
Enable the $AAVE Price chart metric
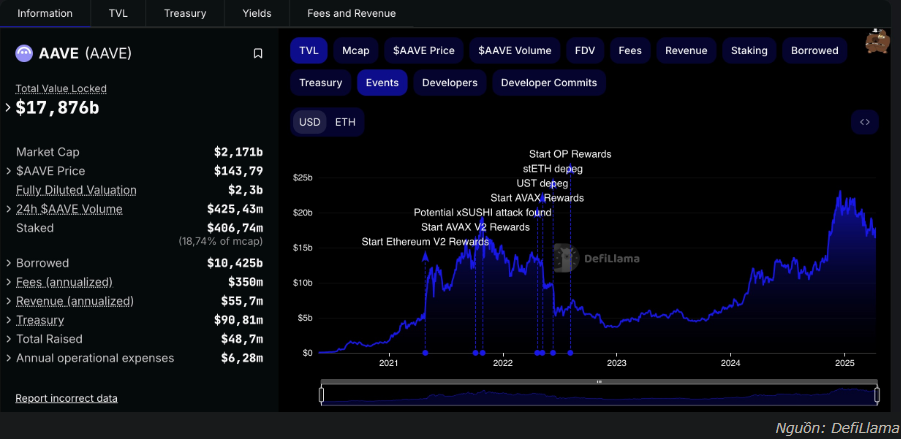click(x=423, y=51)
